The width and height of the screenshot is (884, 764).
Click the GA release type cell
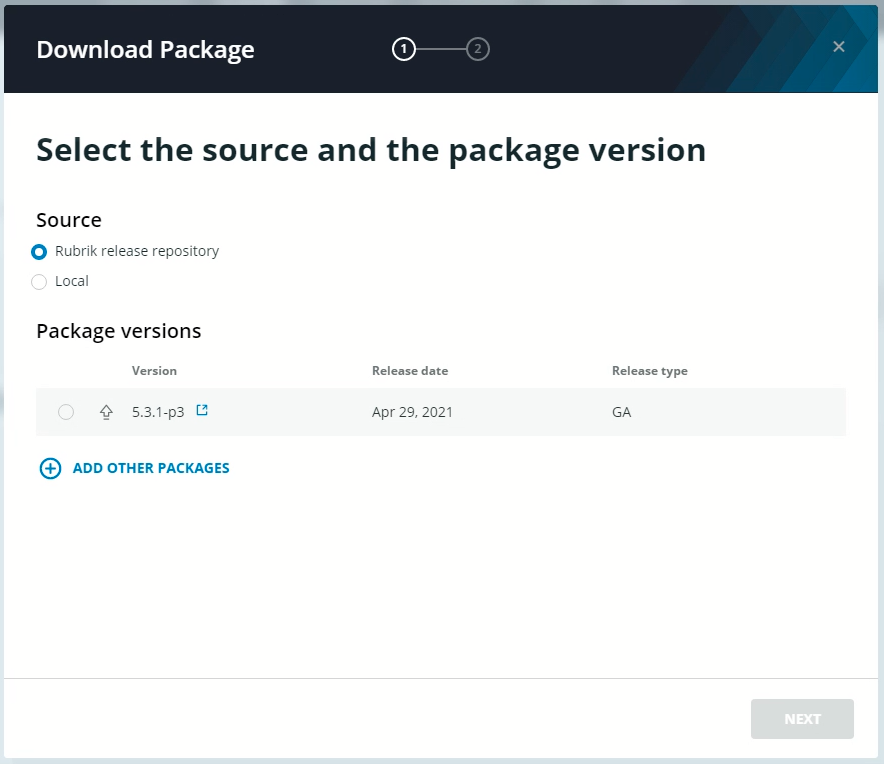pos(621,412)
